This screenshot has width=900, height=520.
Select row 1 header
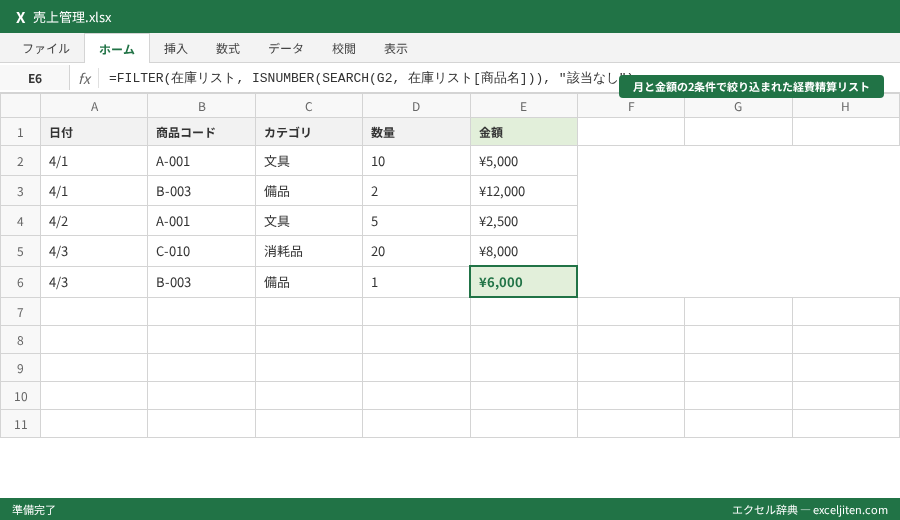coord(20,133)
